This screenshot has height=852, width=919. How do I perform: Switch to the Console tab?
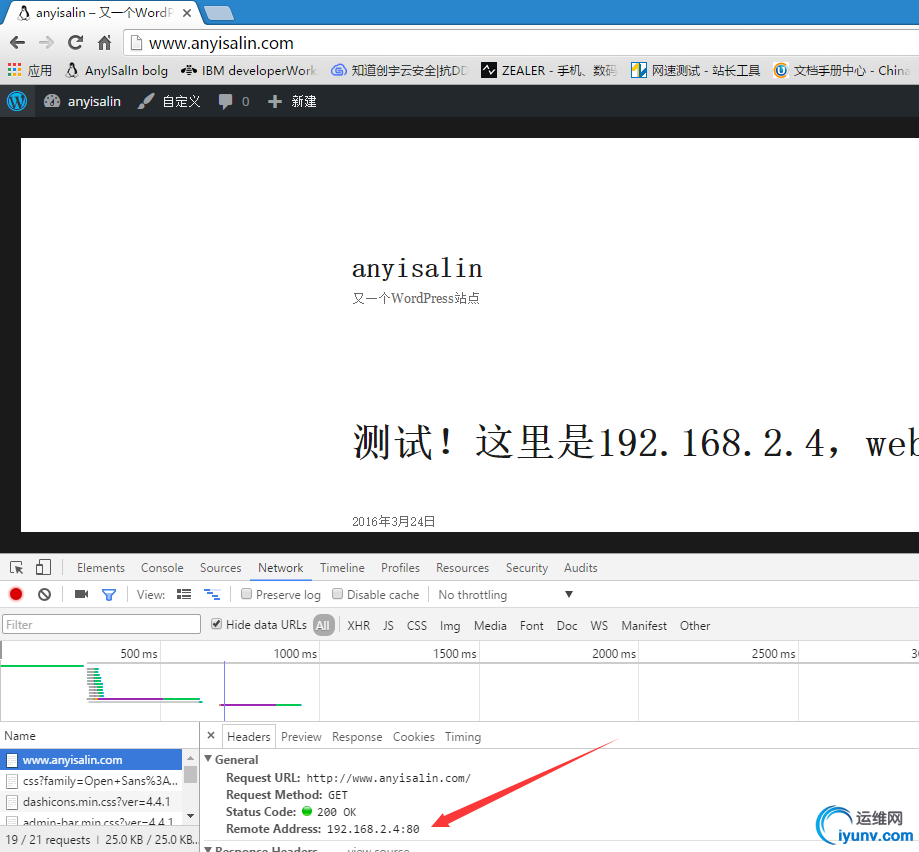(162, 568)
